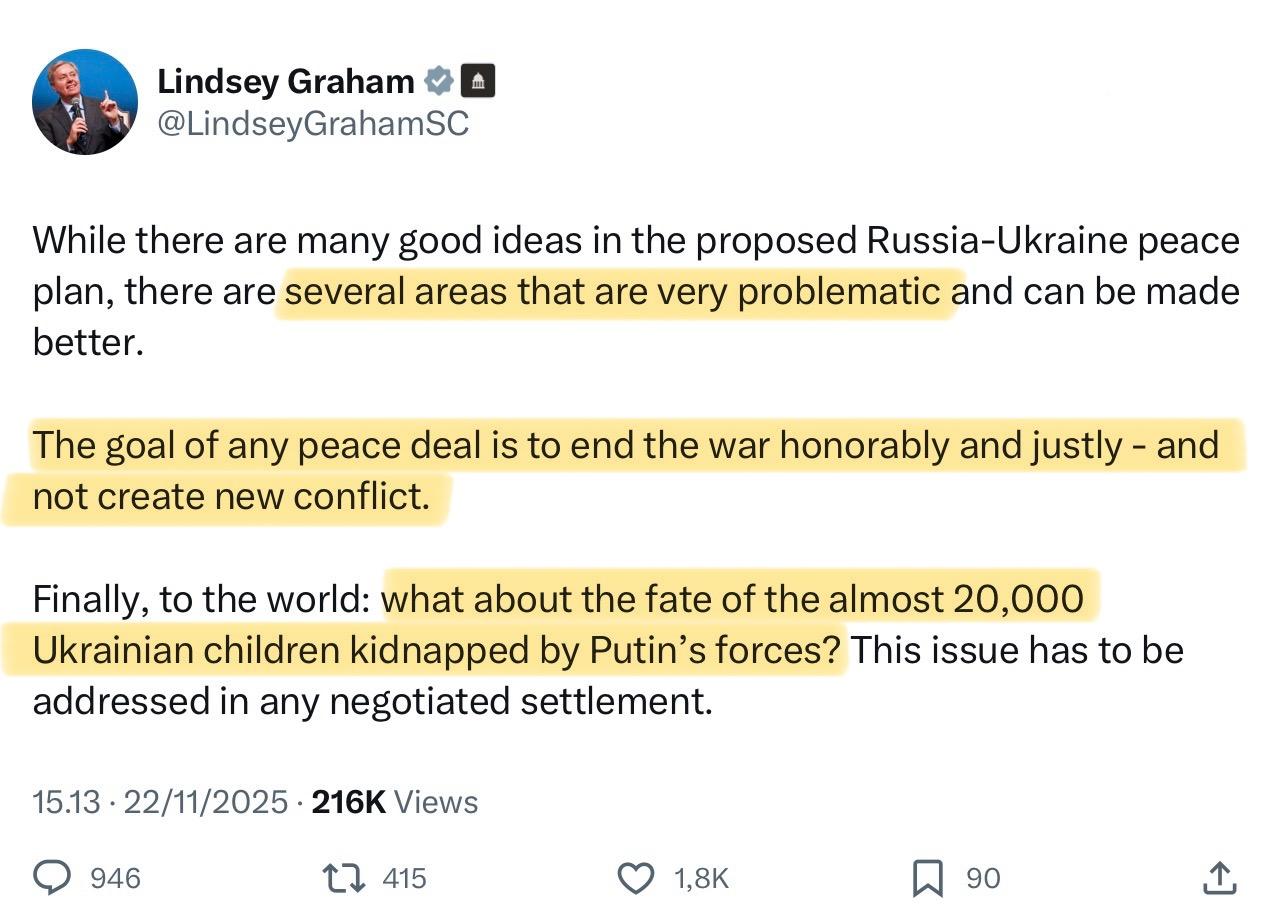Click the 946 replies count

click(x=115, y=878)
